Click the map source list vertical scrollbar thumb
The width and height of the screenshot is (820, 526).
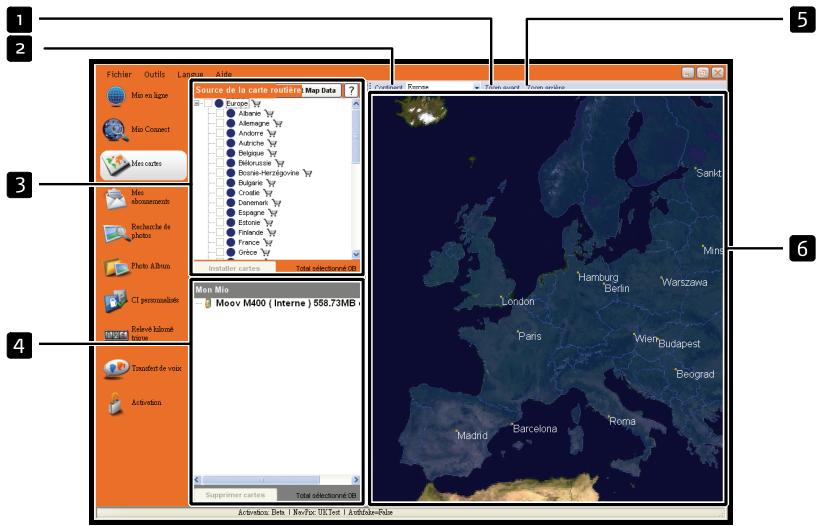click(356, 136)
